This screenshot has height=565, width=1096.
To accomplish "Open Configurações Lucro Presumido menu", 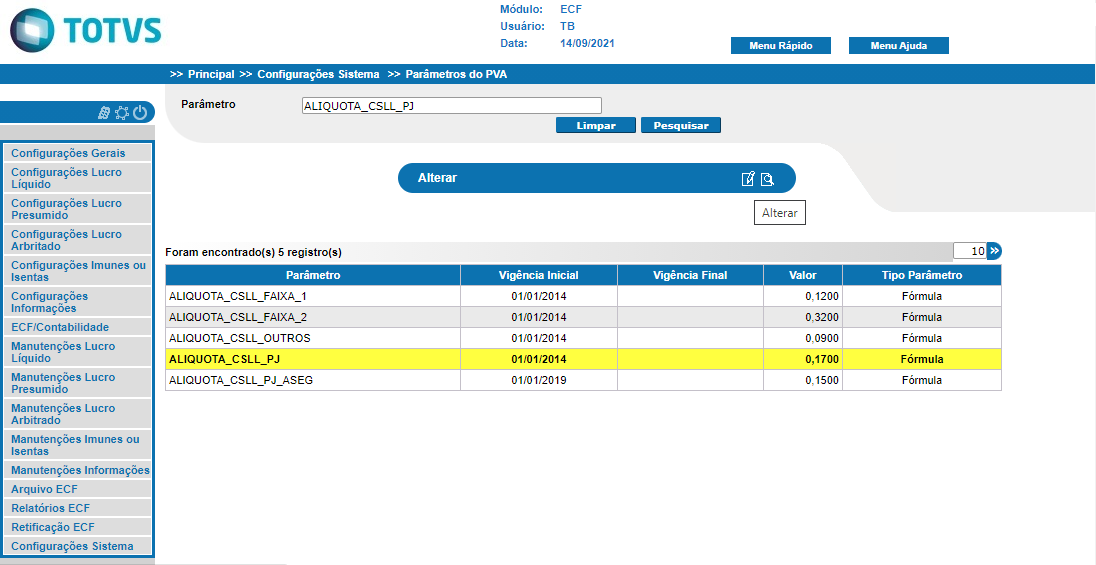I will point(78,209).
